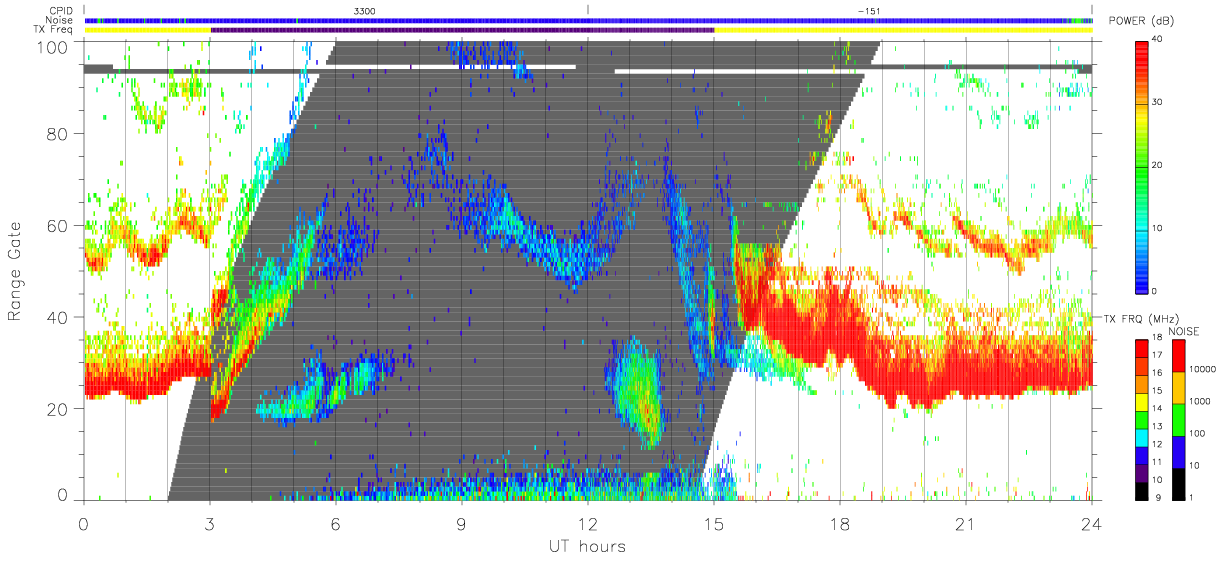Click the 24 tick on UT axis

coord(1092,523)
